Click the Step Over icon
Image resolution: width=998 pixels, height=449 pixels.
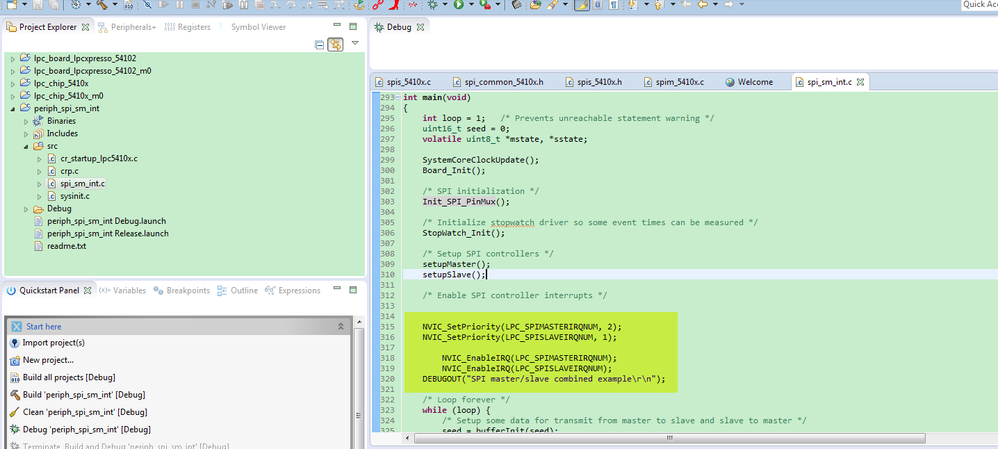pos(291,4)
